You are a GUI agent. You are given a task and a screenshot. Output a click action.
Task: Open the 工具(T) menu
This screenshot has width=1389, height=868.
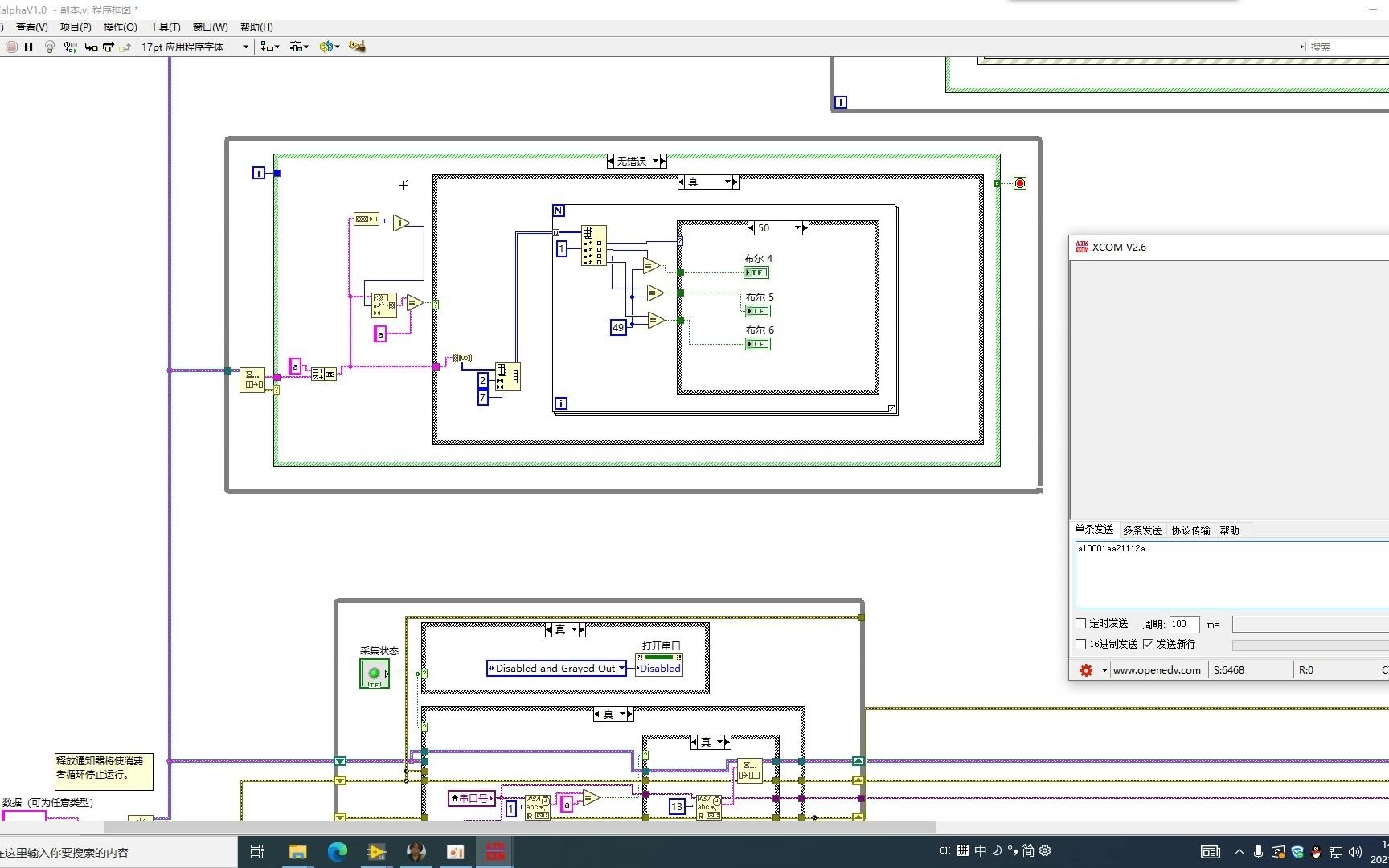[165, 27]
